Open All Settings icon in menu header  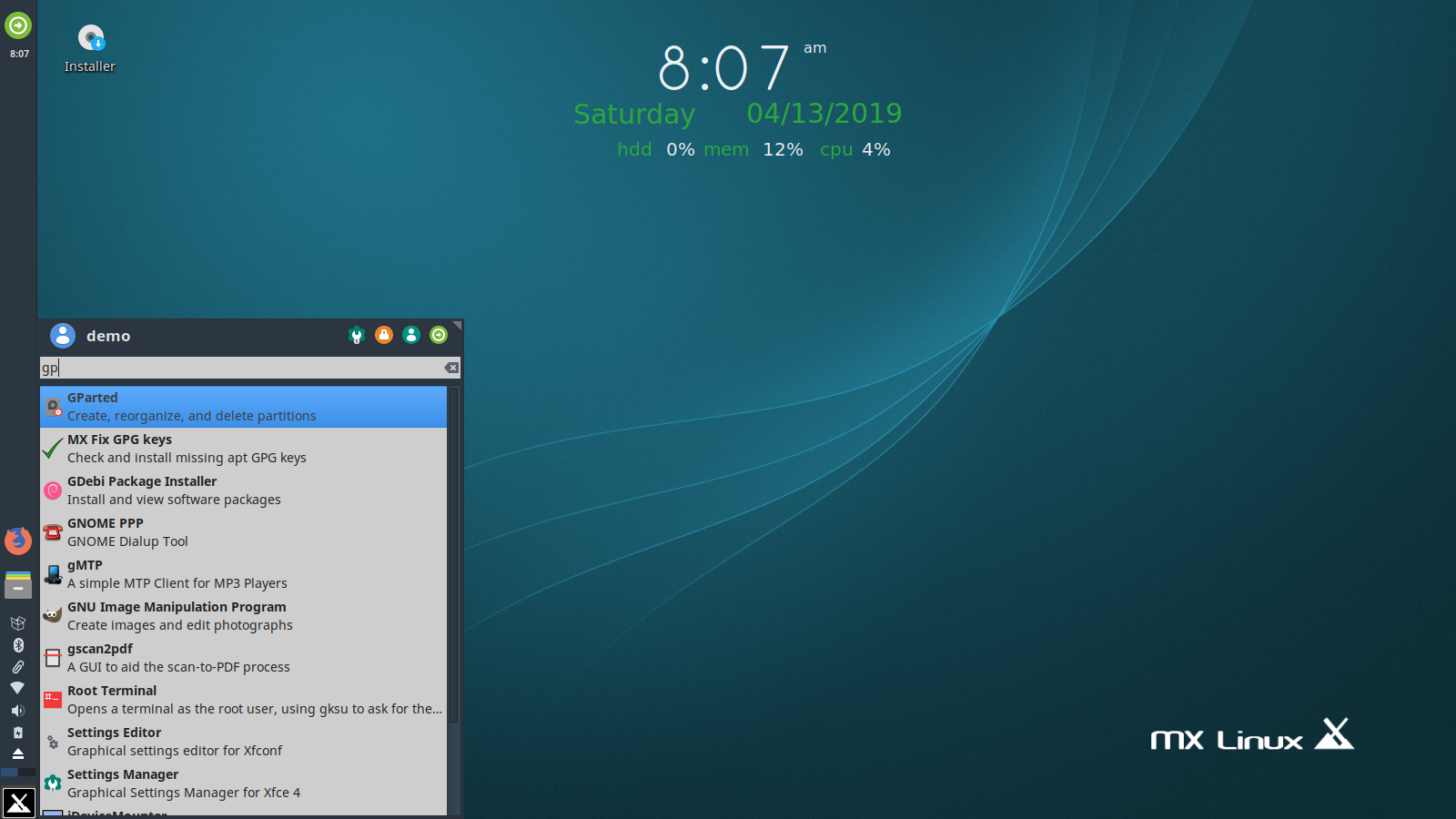coord(357,335)
